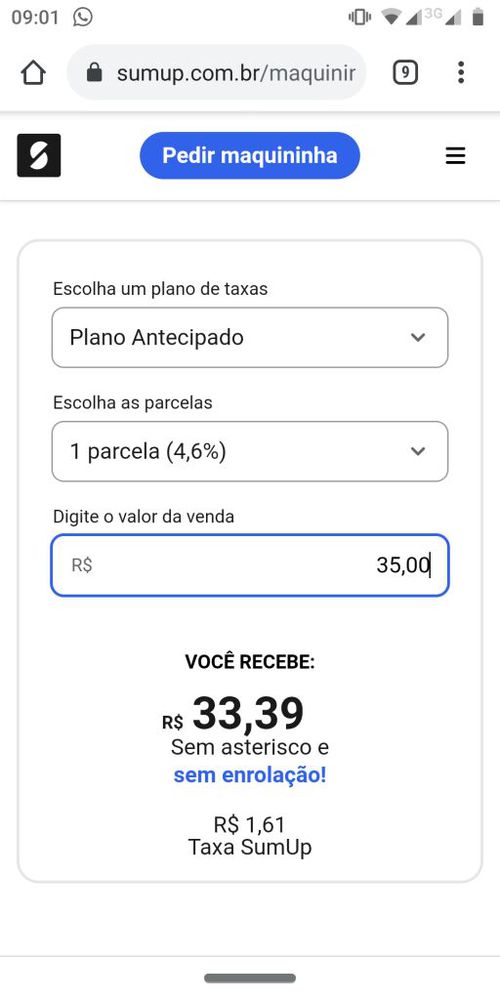Click the SumUp logo
This screenshot has width=500, height=1000.
click(x=39, y=155)
